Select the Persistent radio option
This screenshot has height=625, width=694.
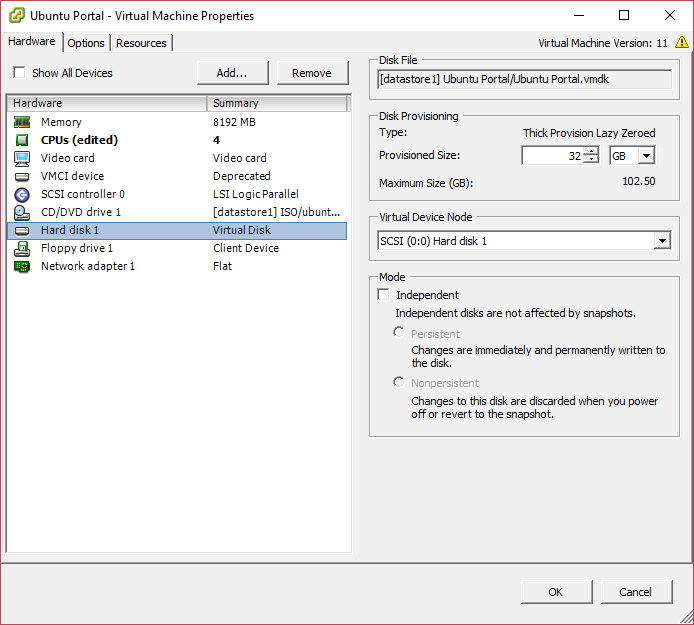[399, 333]
